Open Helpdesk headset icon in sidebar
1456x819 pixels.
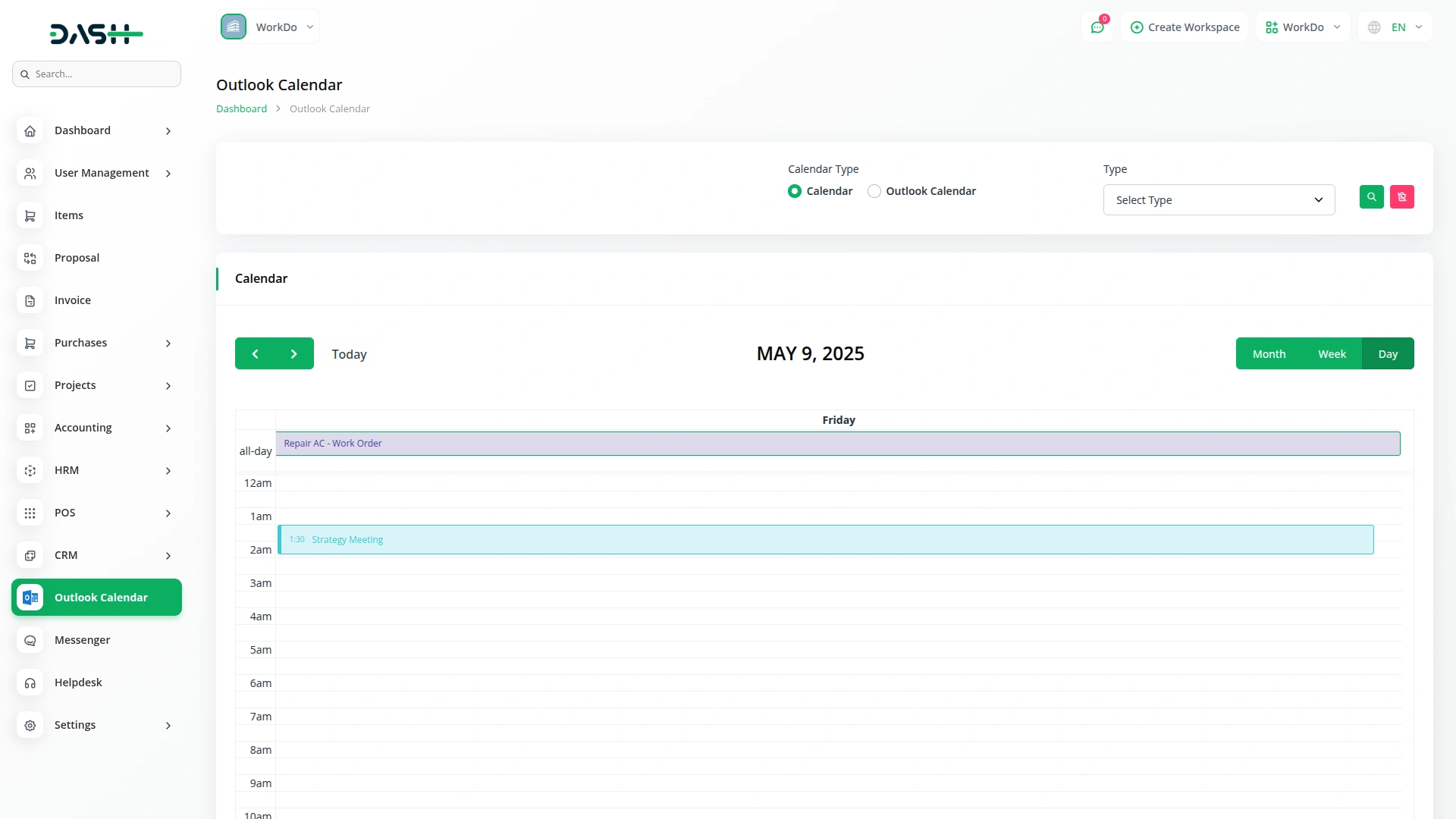[30, 683]
